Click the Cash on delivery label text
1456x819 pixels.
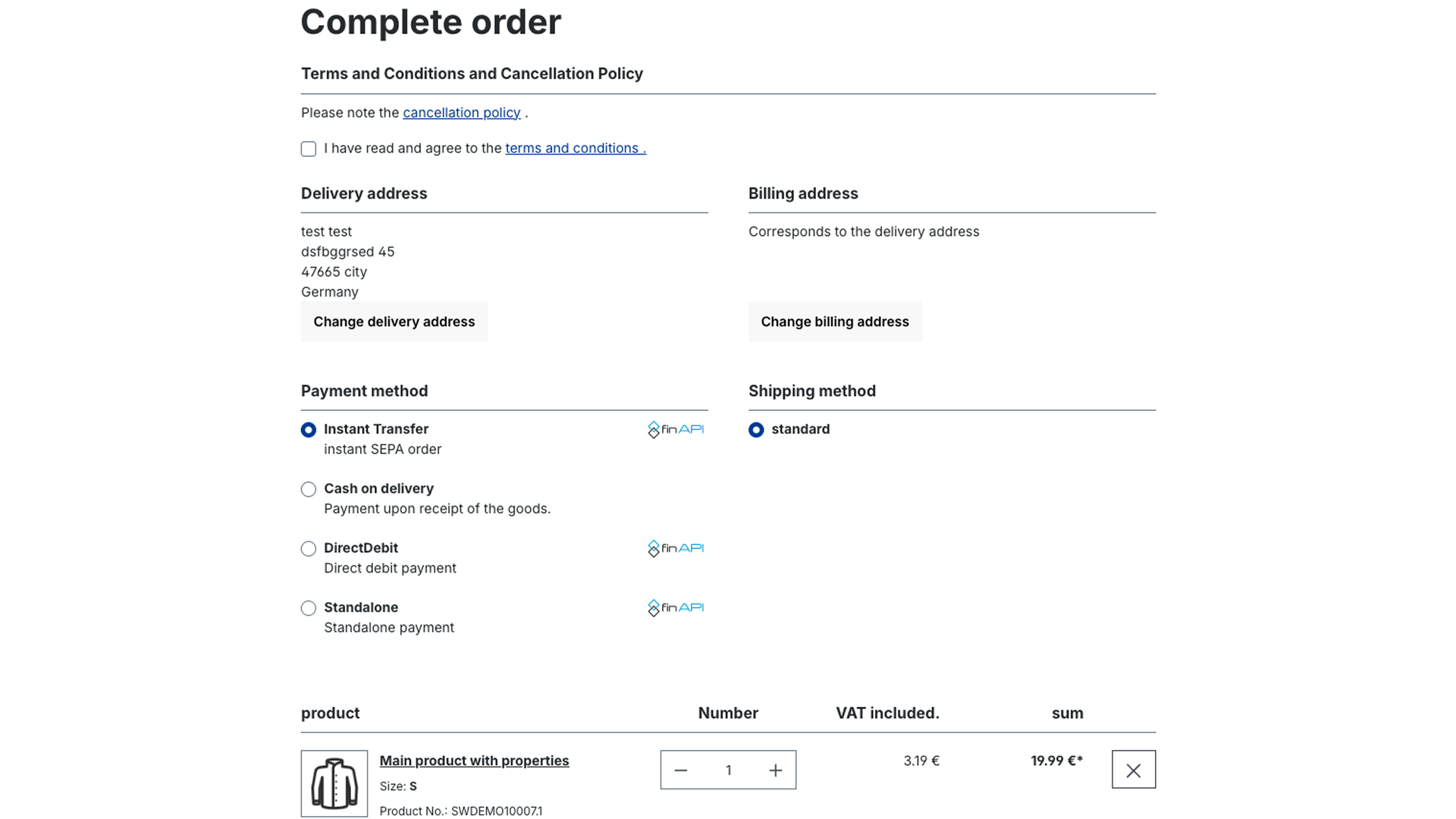pos(378,488)
